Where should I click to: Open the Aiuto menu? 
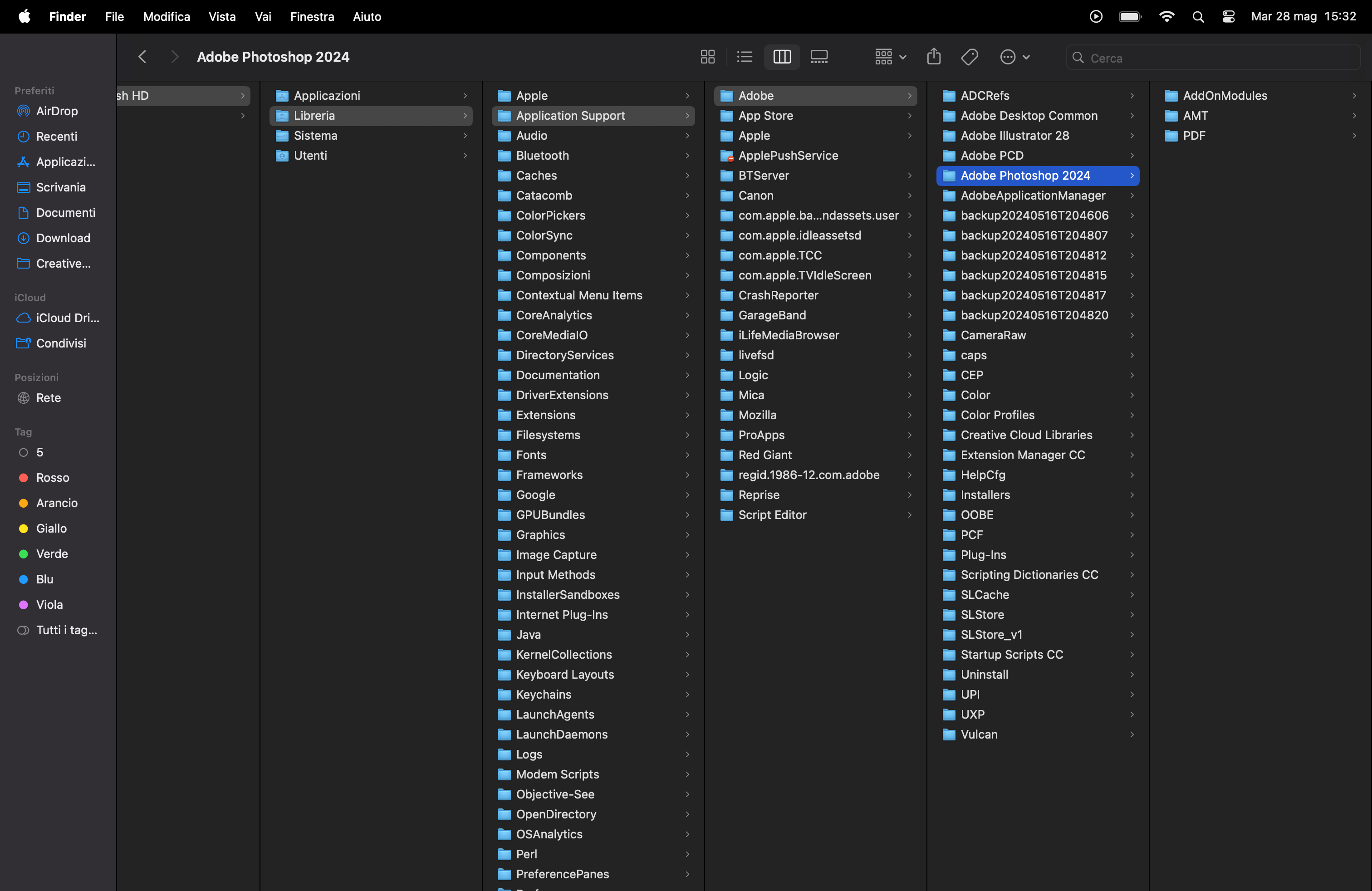tap(367, 17)
